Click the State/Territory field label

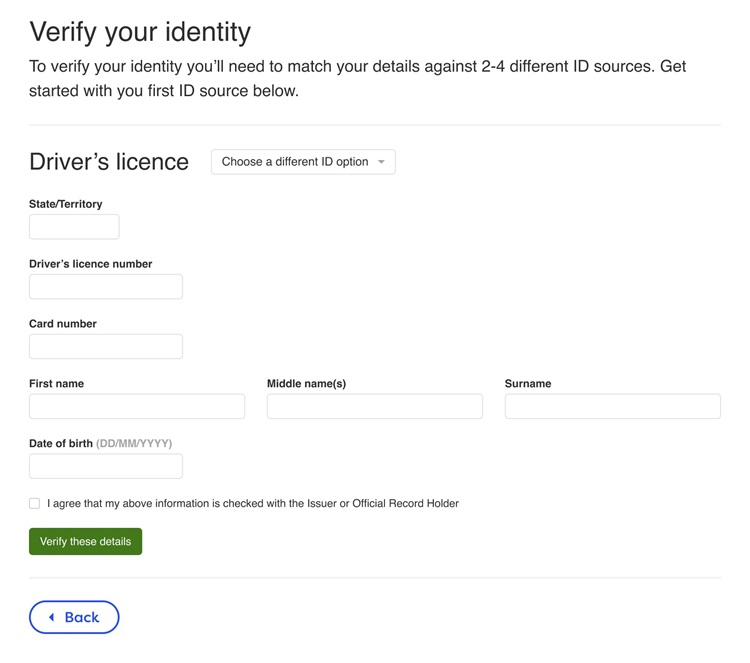(66, 204)
